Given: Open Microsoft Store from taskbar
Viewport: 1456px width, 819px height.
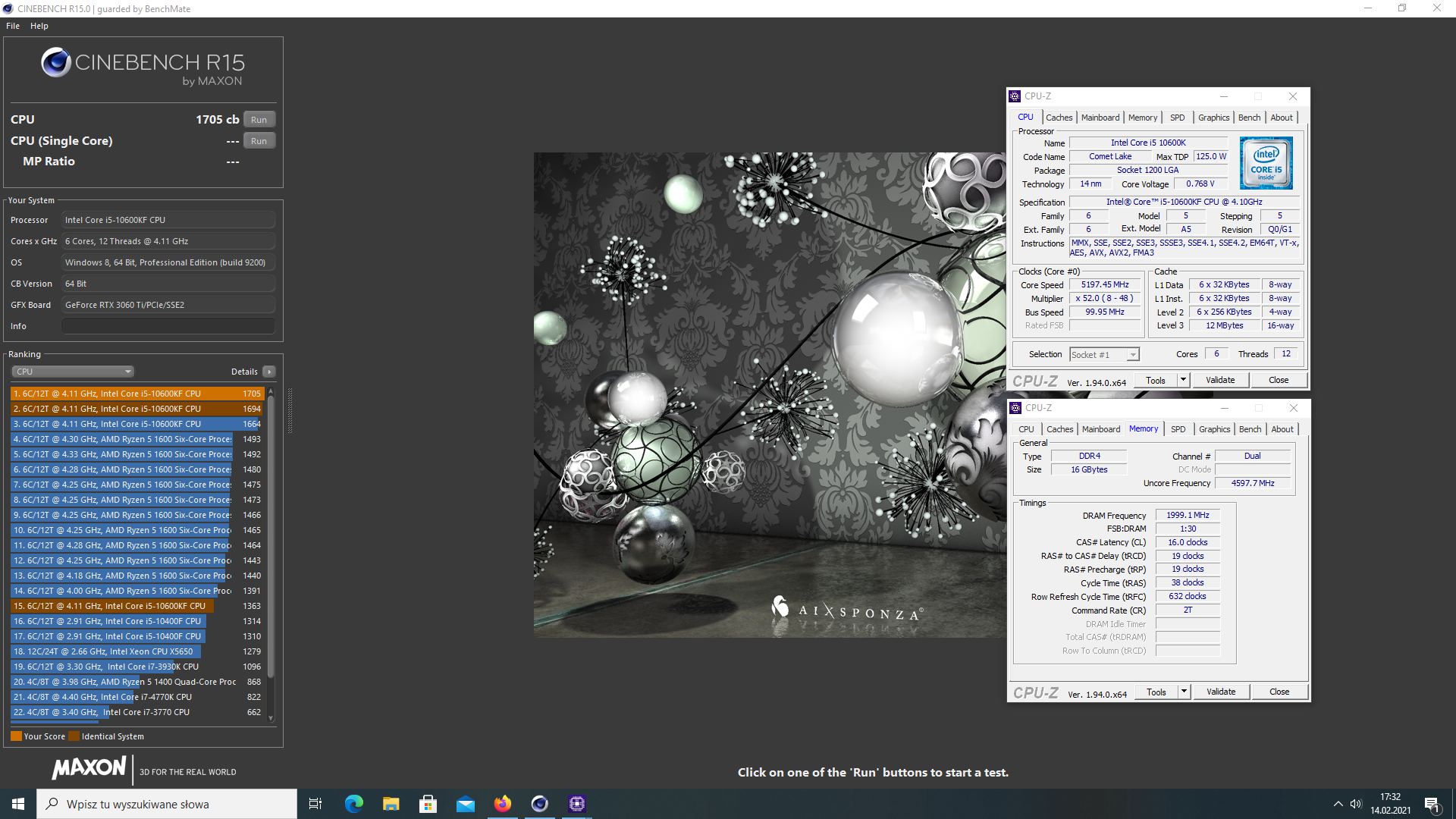Looking at the screenshot, I should point(428,804).
